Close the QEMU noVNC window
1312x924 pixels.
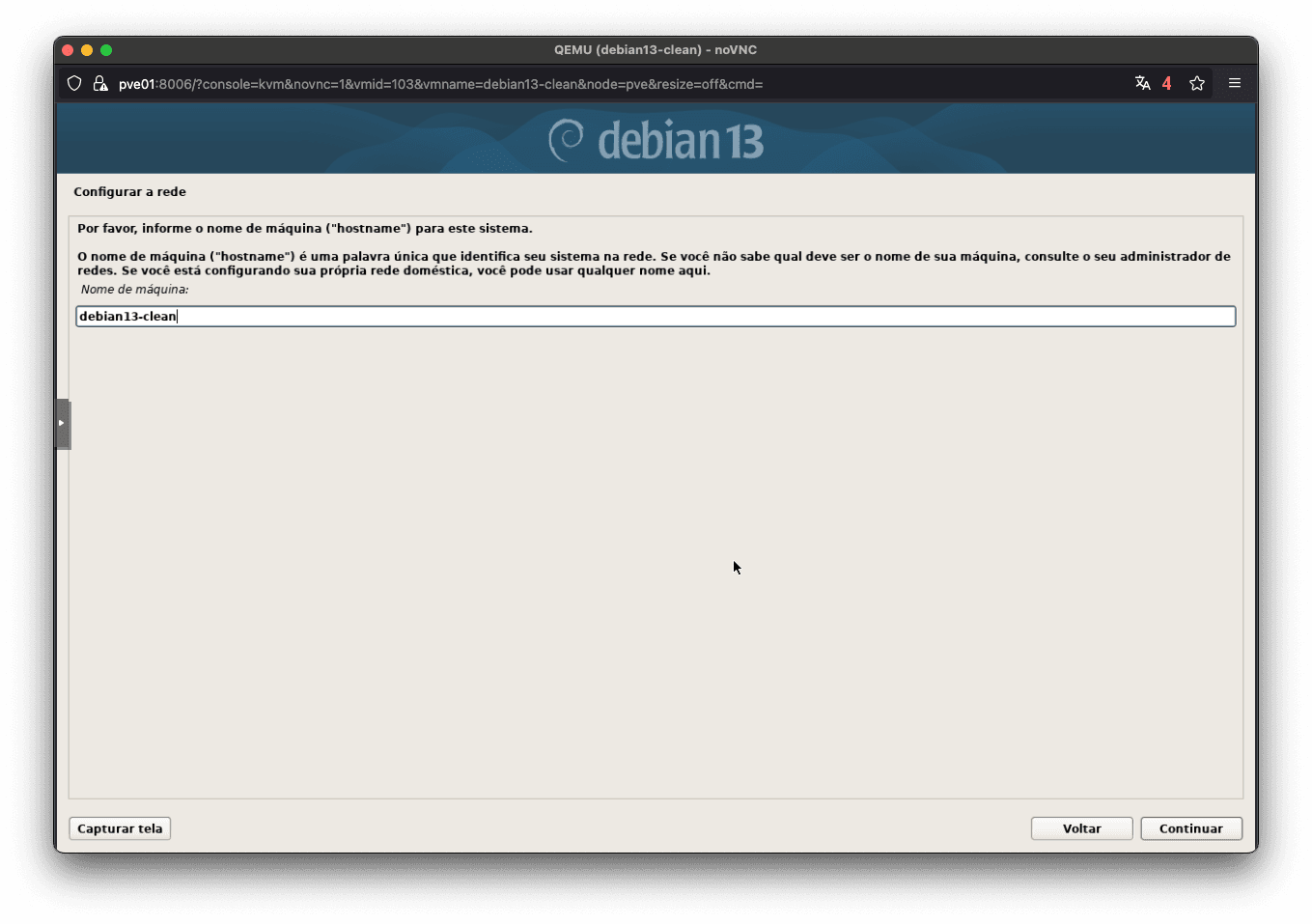pos(68,50)
